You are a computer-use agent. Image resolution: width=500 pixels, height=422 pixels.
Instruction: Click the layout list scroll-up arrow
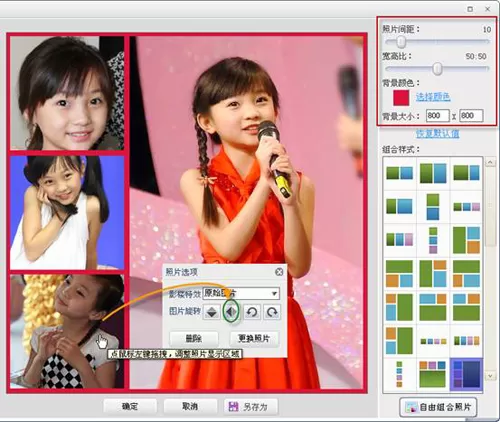pyautogui.click(x=490, y=162)
